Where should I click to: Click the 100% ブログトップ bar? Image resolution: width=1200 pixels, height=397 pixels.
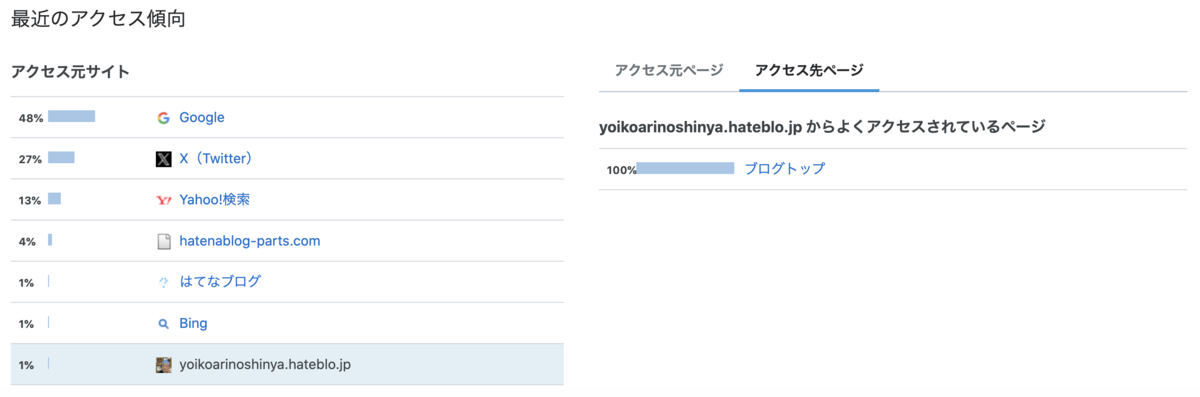(685, 168)
